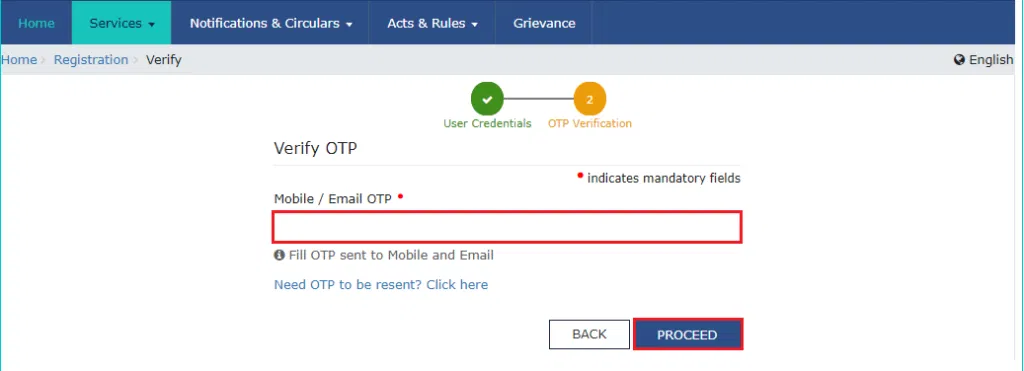Open the Registration breadcrumb link

coord(91,59)
